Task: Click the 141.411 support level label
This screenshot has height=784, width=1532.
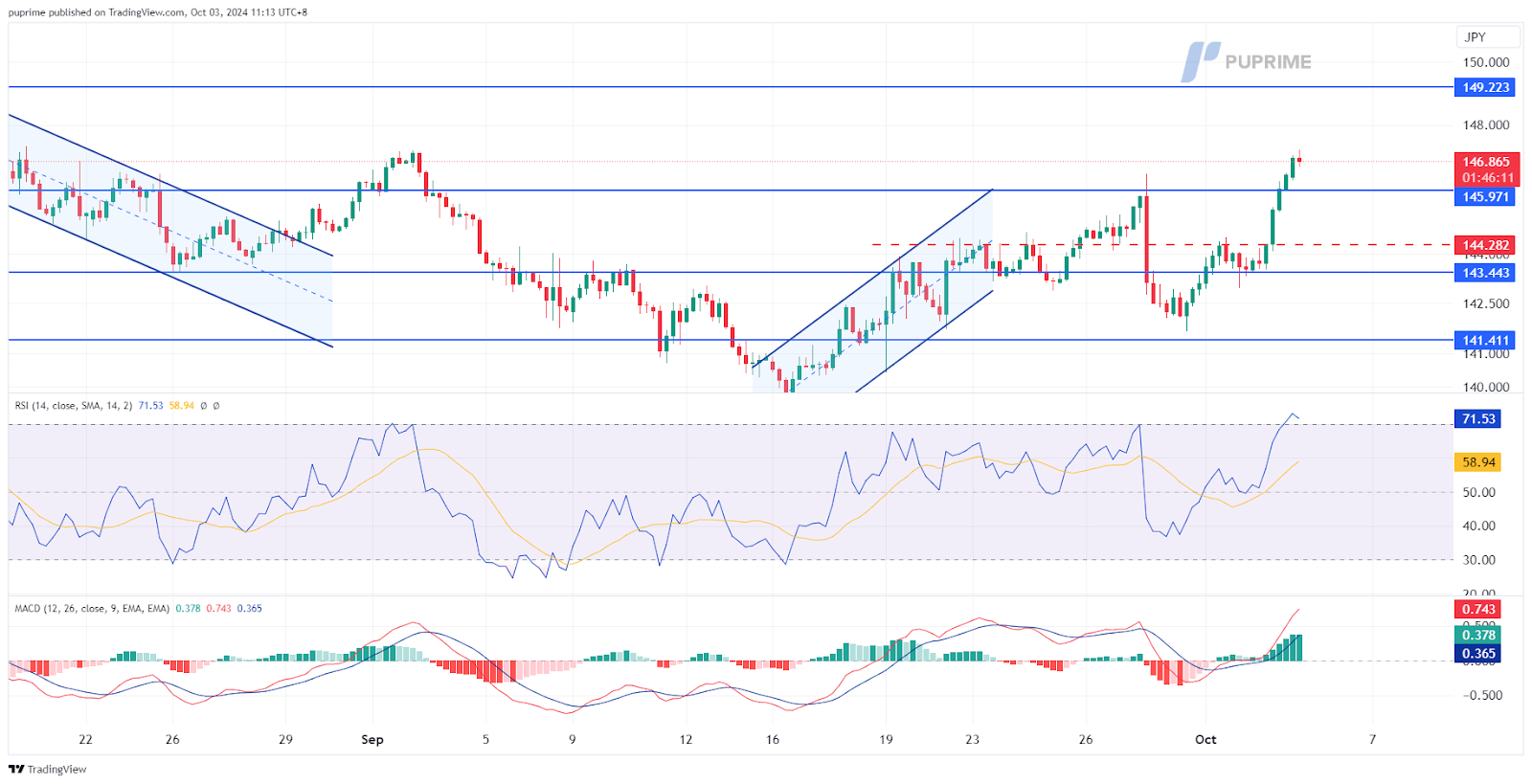Action: click(x=1485, y=340)
